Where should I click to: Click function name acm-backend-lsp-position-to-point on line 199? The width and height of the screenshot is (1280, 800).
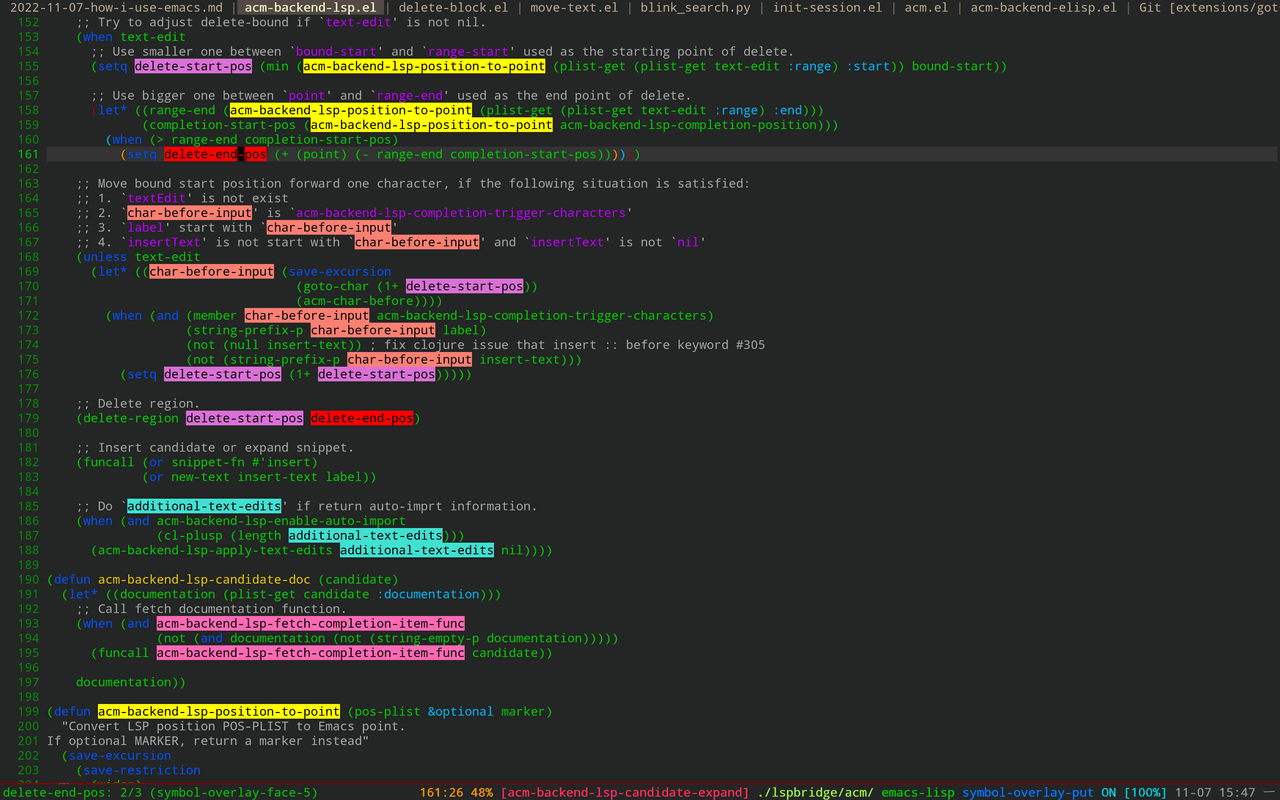(219, 711)
